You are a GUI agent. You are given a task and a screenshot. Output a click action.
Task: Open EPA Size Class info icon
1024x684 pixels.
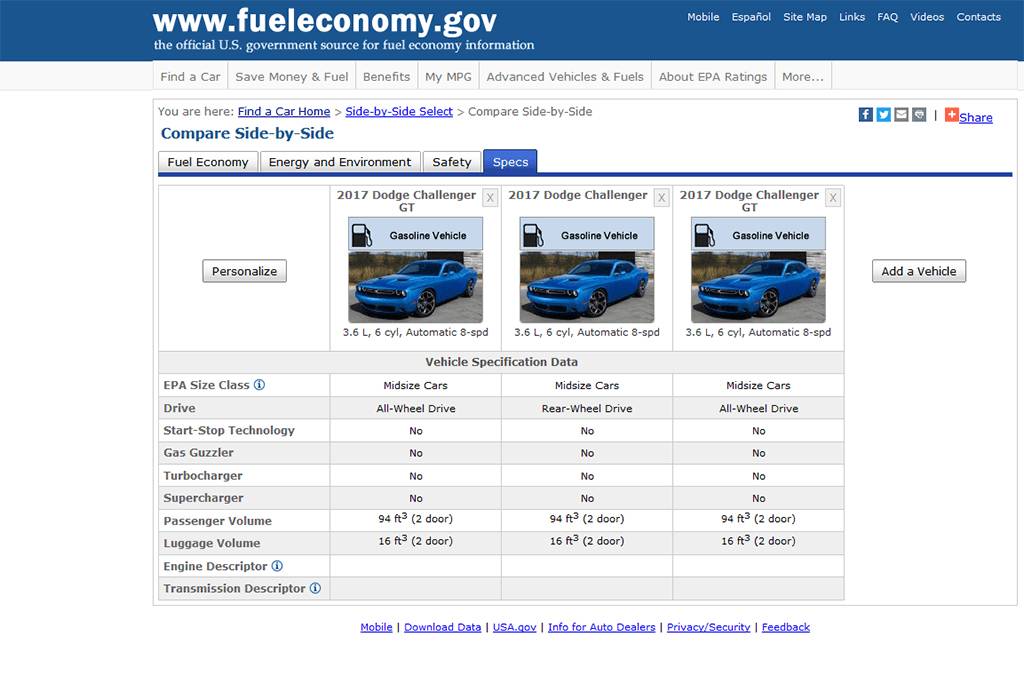click(259, 385)
